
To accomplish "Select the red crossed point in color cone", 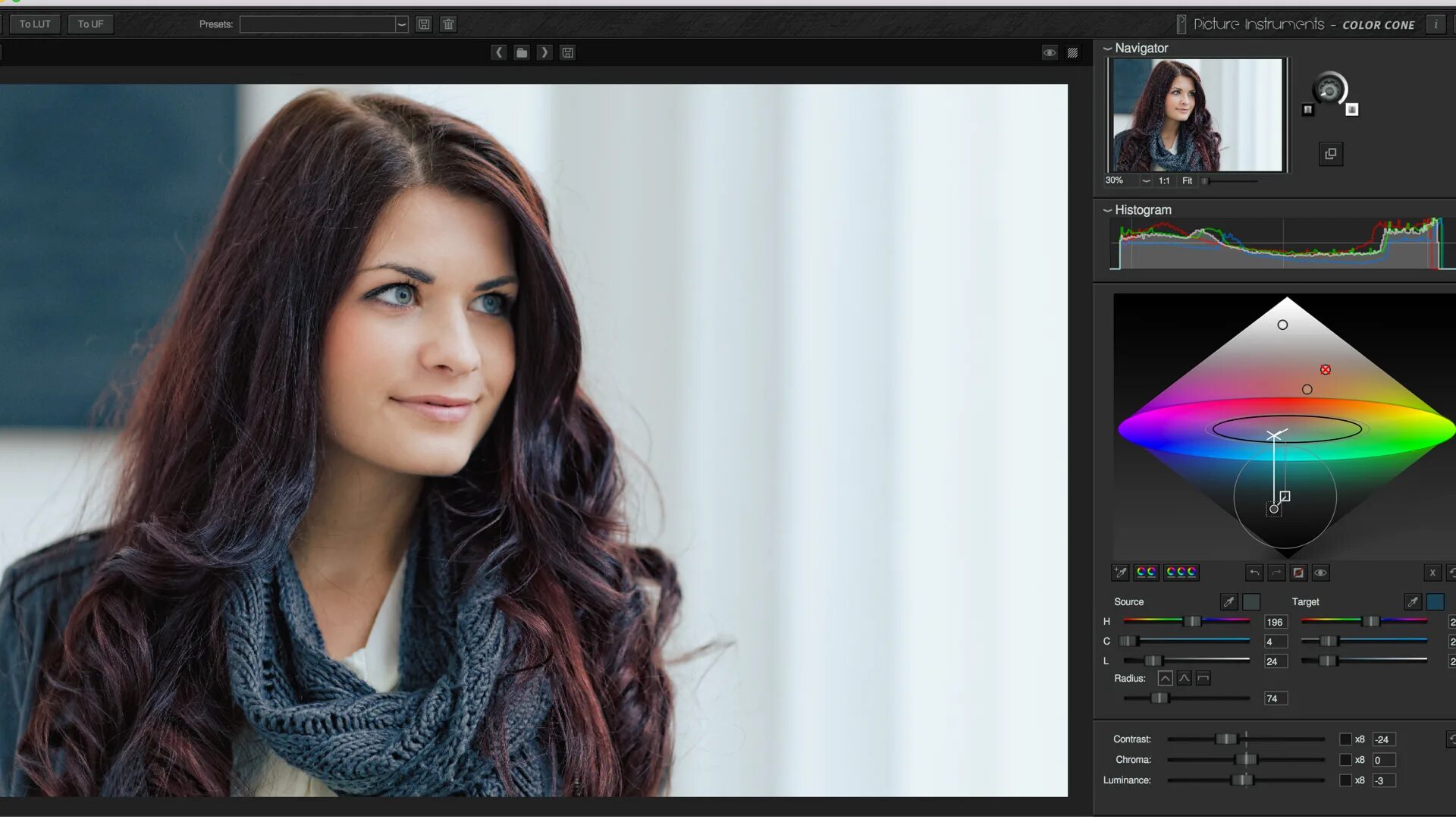I will [1325, 370].
